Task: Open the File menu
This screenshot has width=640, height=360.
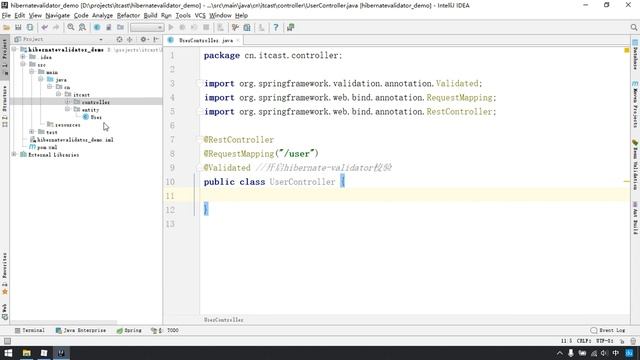Action: click(6, 16)
